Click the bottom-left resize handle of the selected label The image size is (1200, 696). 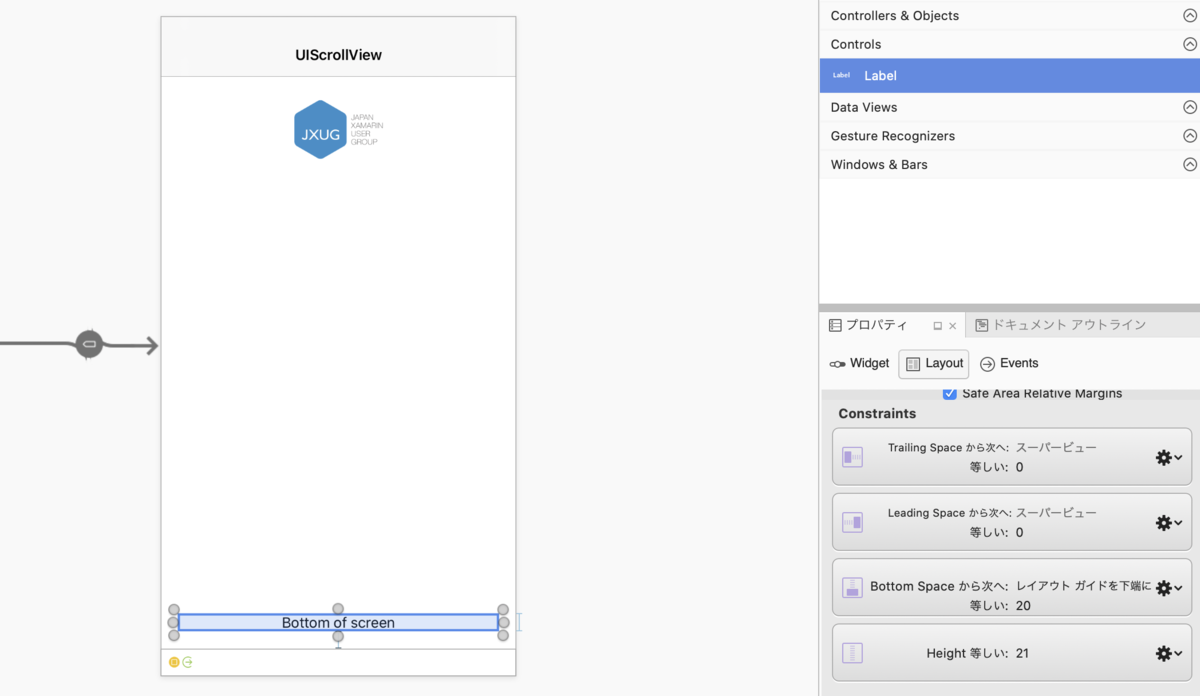tap(174, 635)
